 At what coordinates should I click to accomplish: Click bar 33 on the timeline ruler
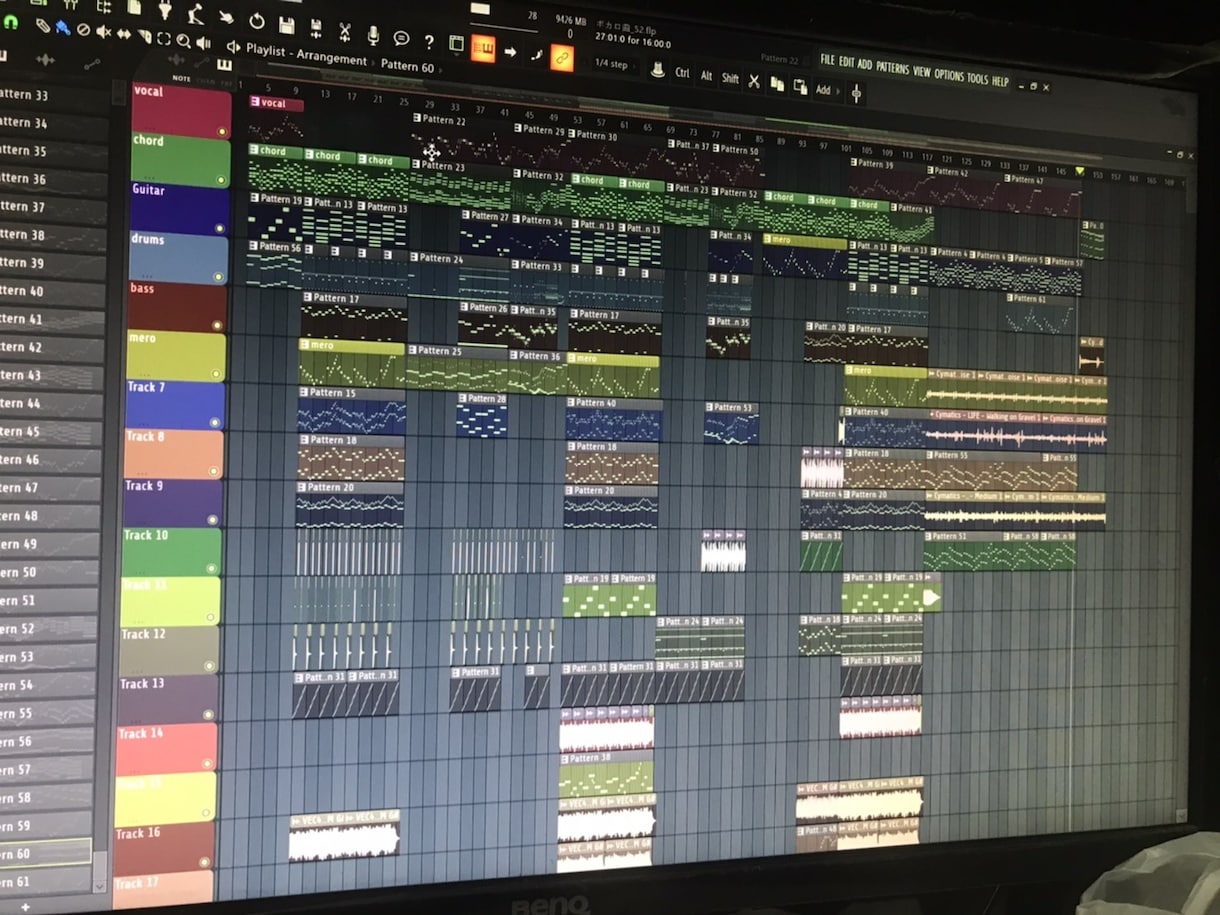tap(454, 107)
